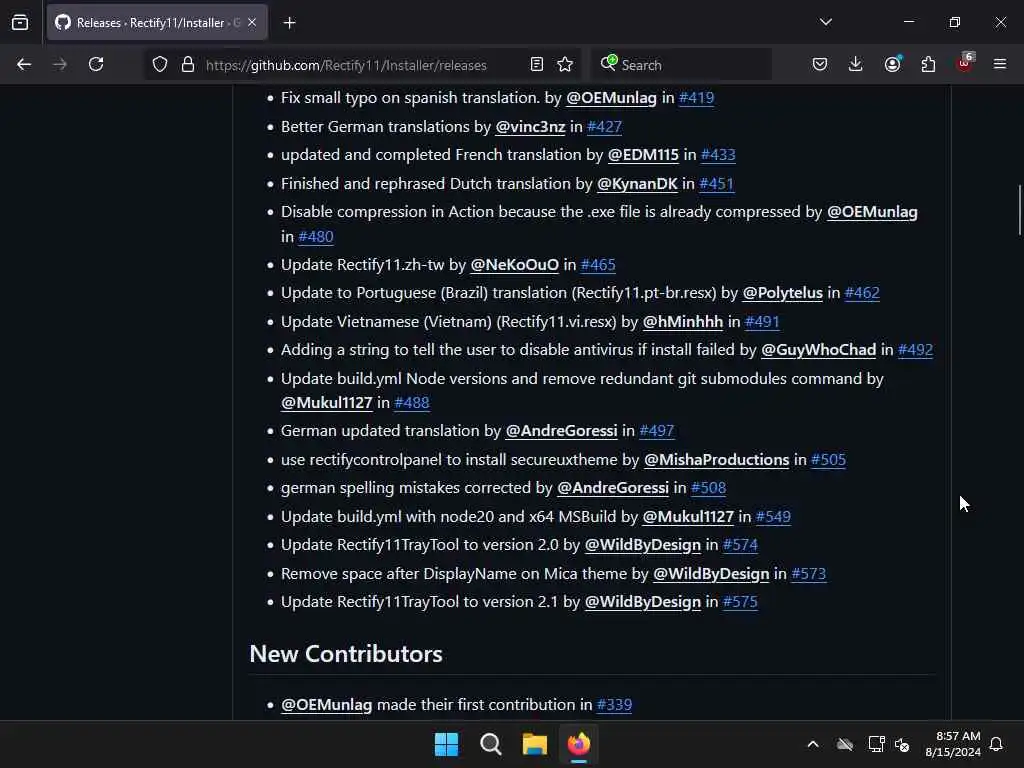Click the page vertical scrollbar thumb

pos(1019,210)
